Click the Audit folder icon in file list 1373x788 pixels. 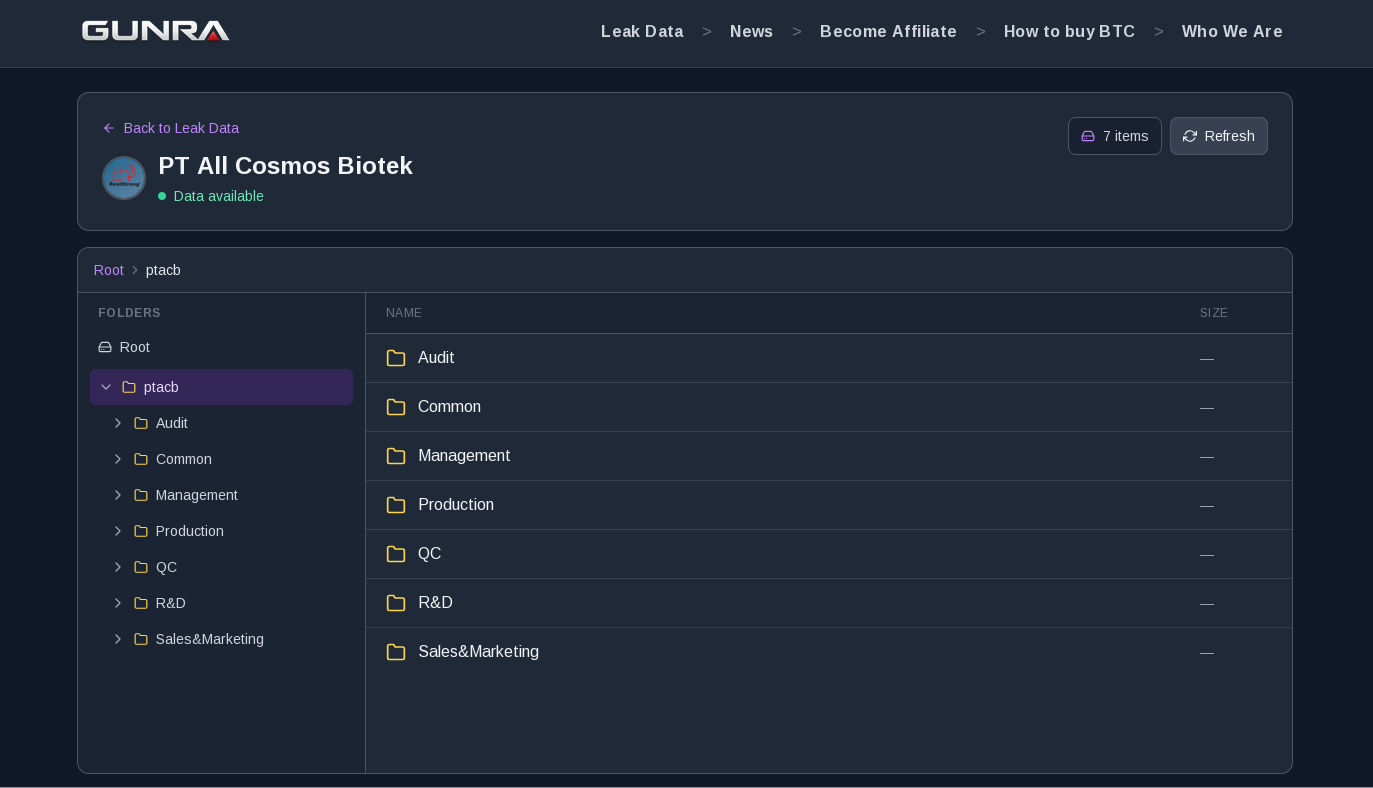click(x=396, y=358)
